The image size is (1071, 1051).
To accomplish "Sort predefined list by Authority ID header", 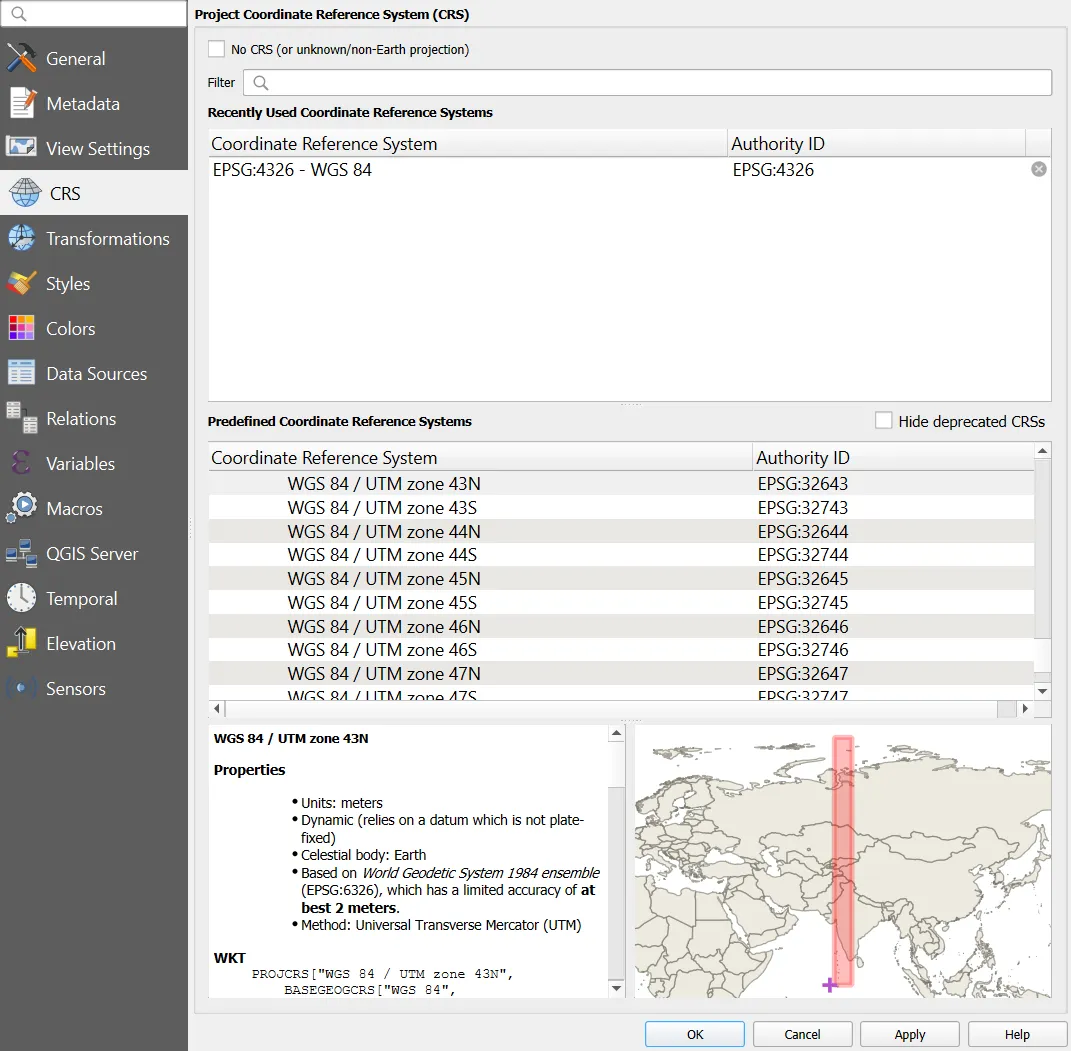I will [893, 458].
